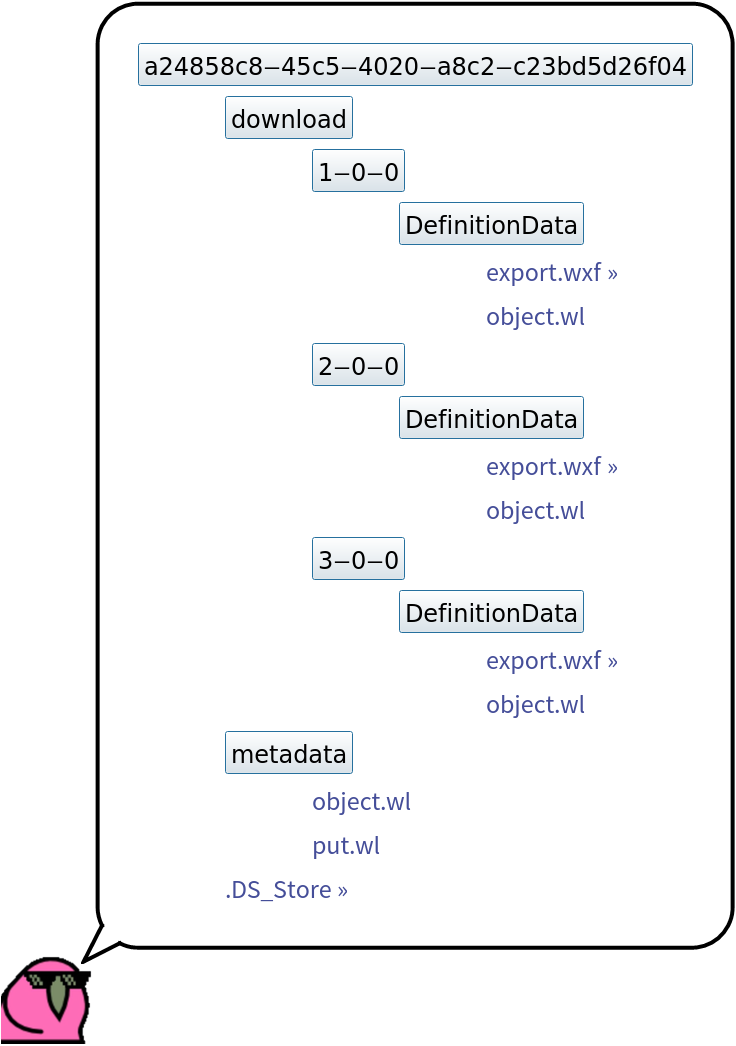Open object.wl under the metadata folder
The height and width of the screenshot is (1046, 736).
(x=361, y=802)
